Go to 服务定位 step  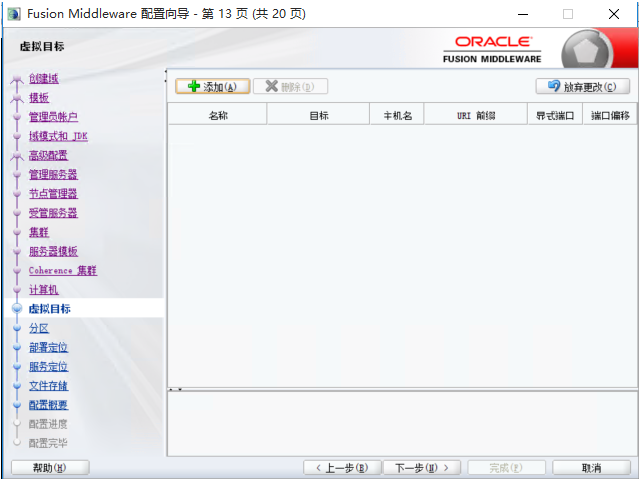coord(48,367)
